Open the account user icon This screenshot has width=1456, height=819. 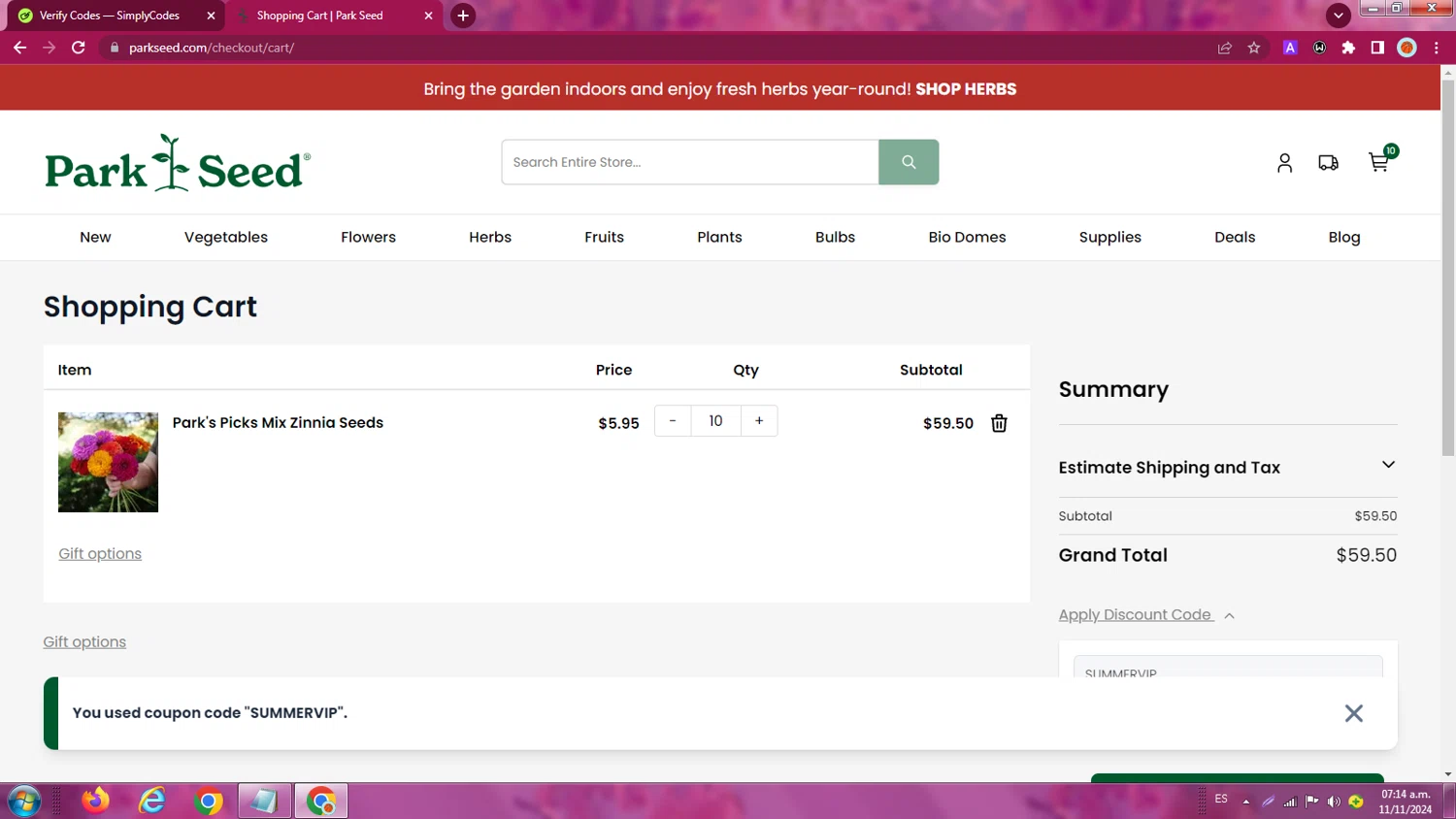tap(1284, 163)
